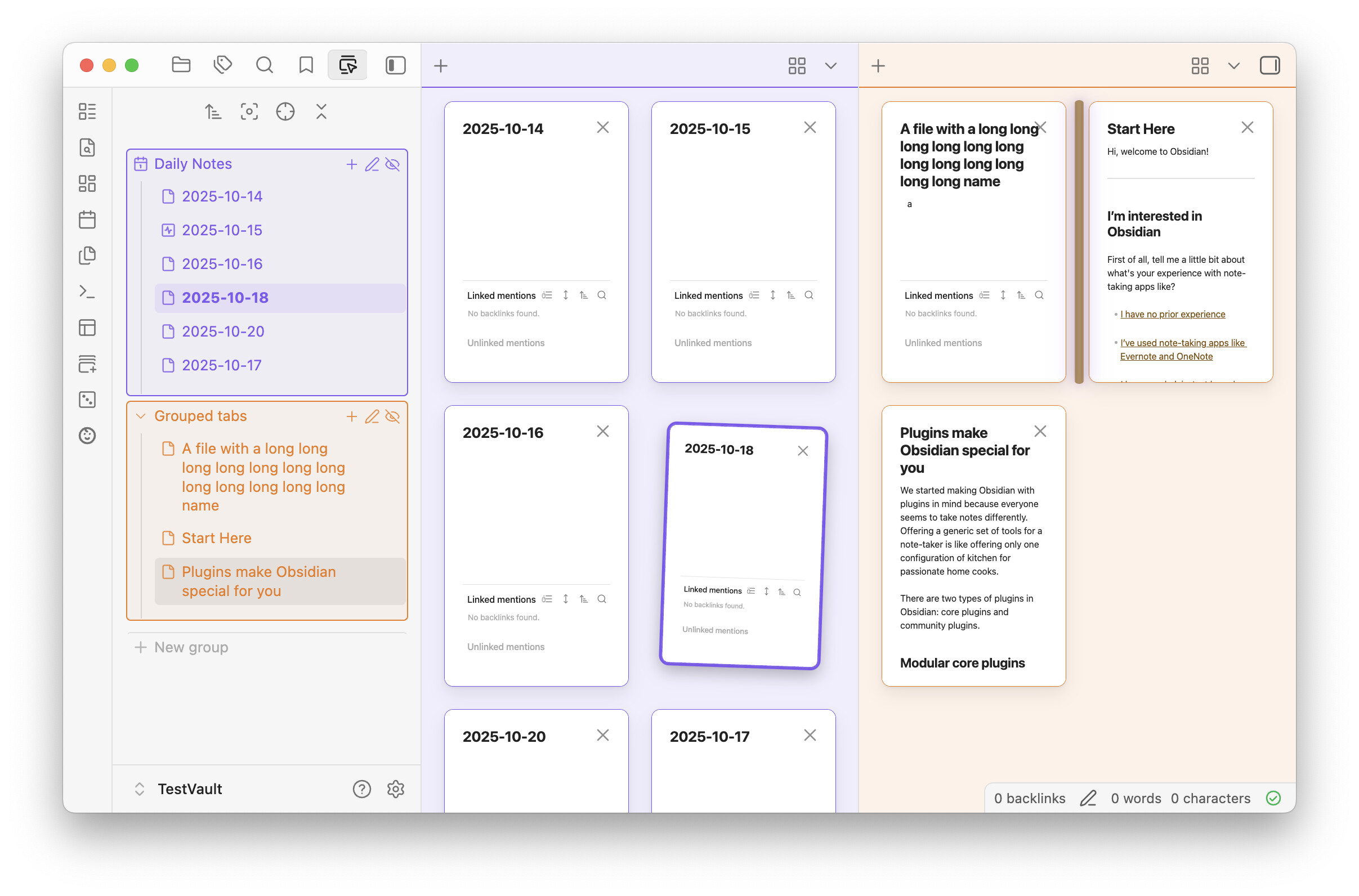Collapse the Grouped tabs group chevron
This screenshot has height=896, width=1359.
141,416
